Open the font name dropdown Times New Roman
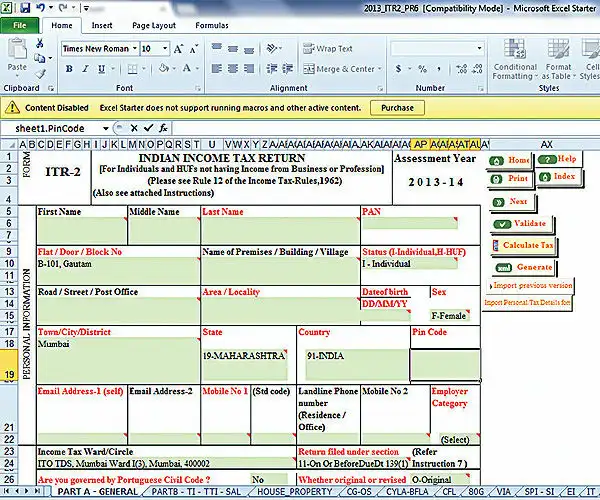The width and height of the screenshot is (600, 500). click(x=135, y=49)
